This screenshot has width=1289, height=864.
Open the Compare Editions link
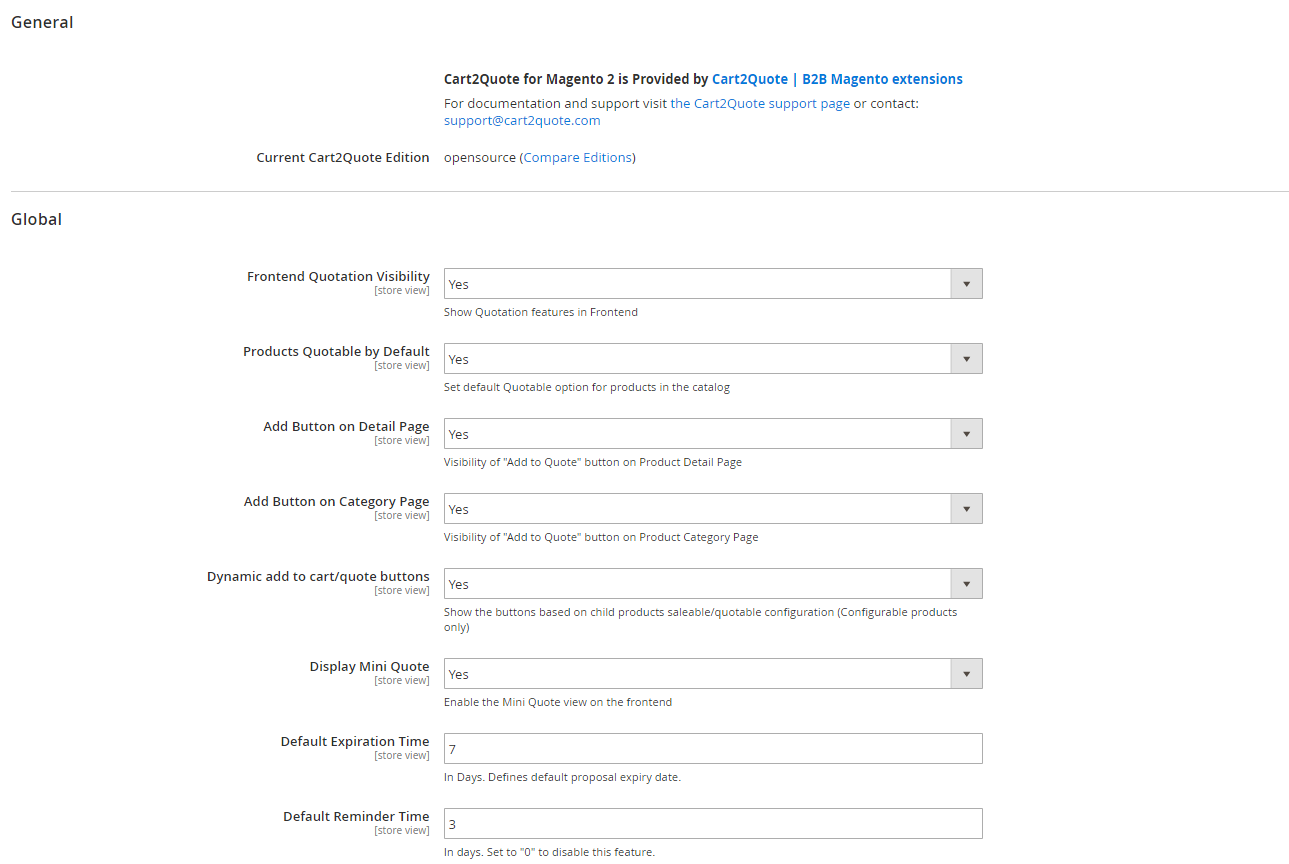[x=578, y=157]
